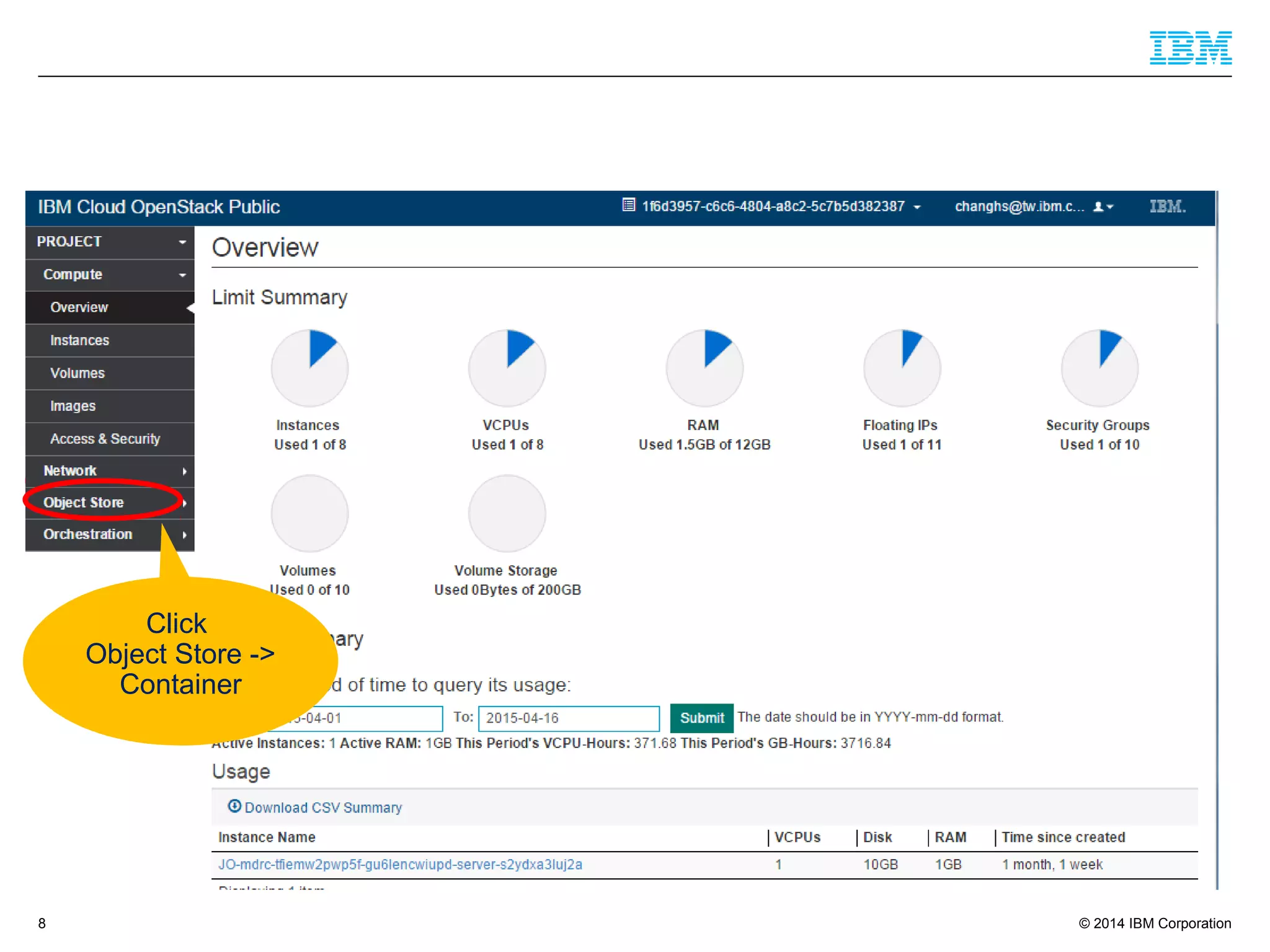Click 'Used 1.5GB of 12GB' text
The image size is (1270, 952).
pyautogui.click(x=704, y=444)
